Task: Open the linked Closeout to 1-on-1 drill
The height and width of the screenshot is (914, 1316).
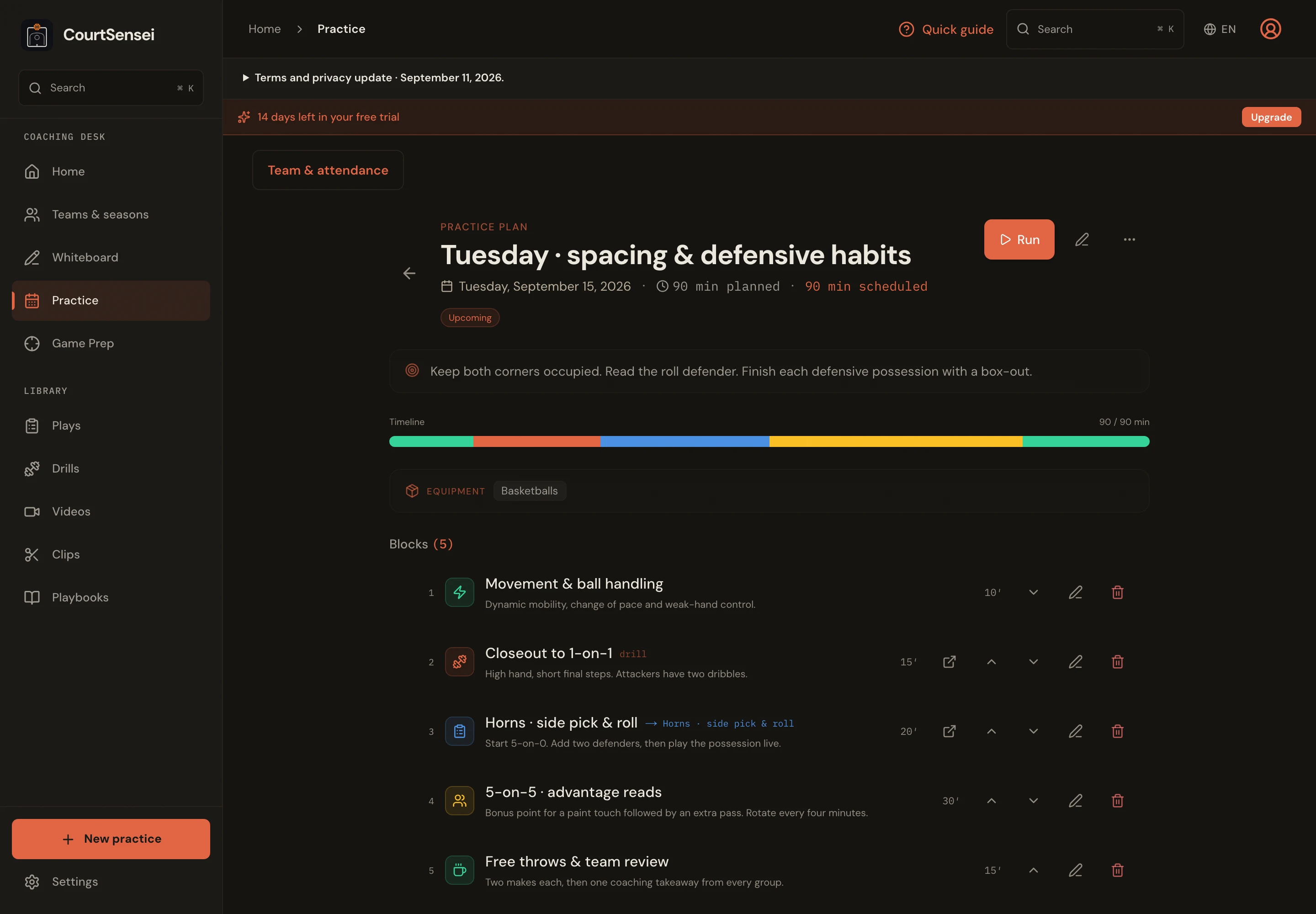Action: tap(950, 661)
